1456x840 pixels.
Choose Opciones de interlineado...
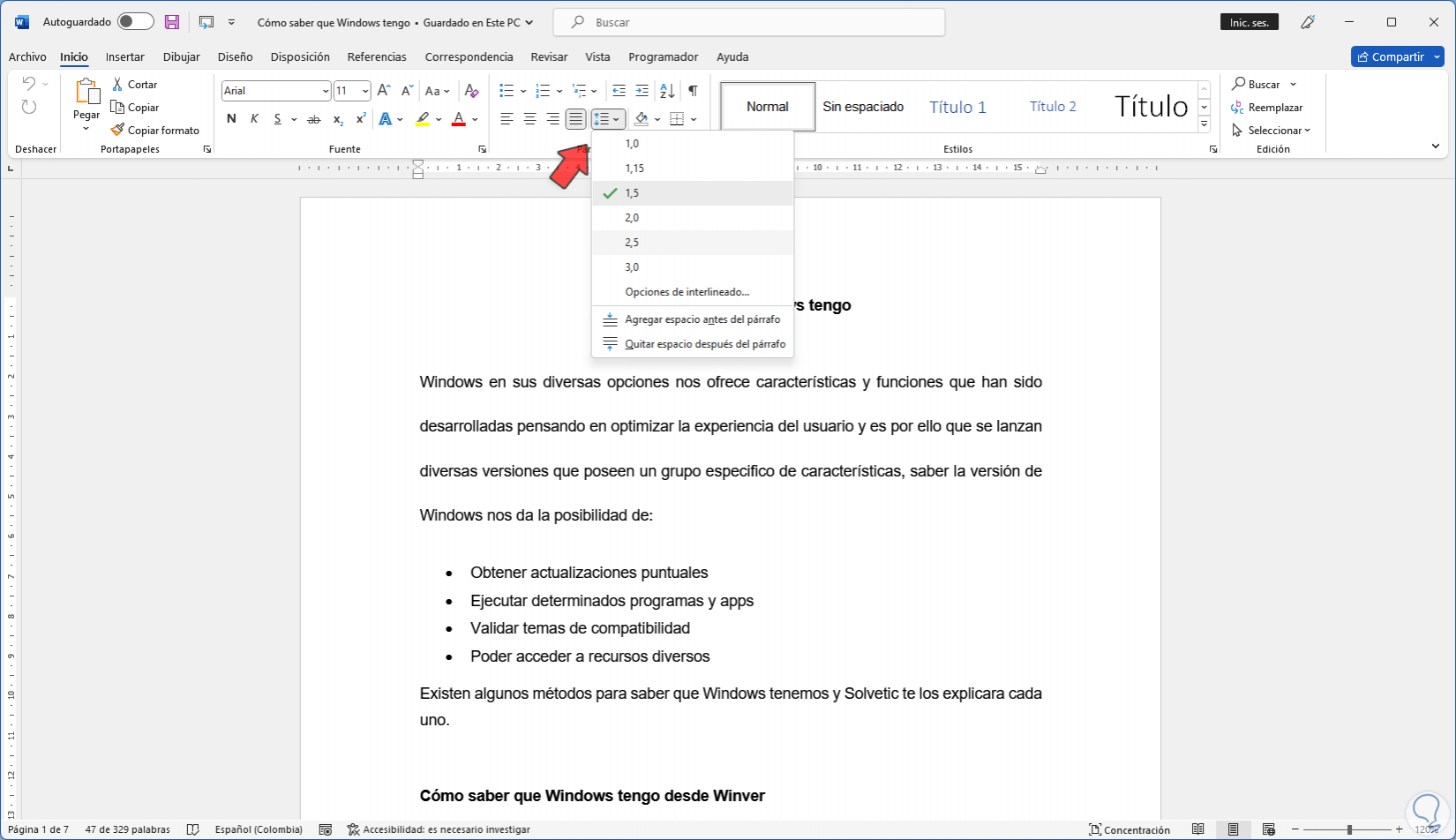point(693,292)
